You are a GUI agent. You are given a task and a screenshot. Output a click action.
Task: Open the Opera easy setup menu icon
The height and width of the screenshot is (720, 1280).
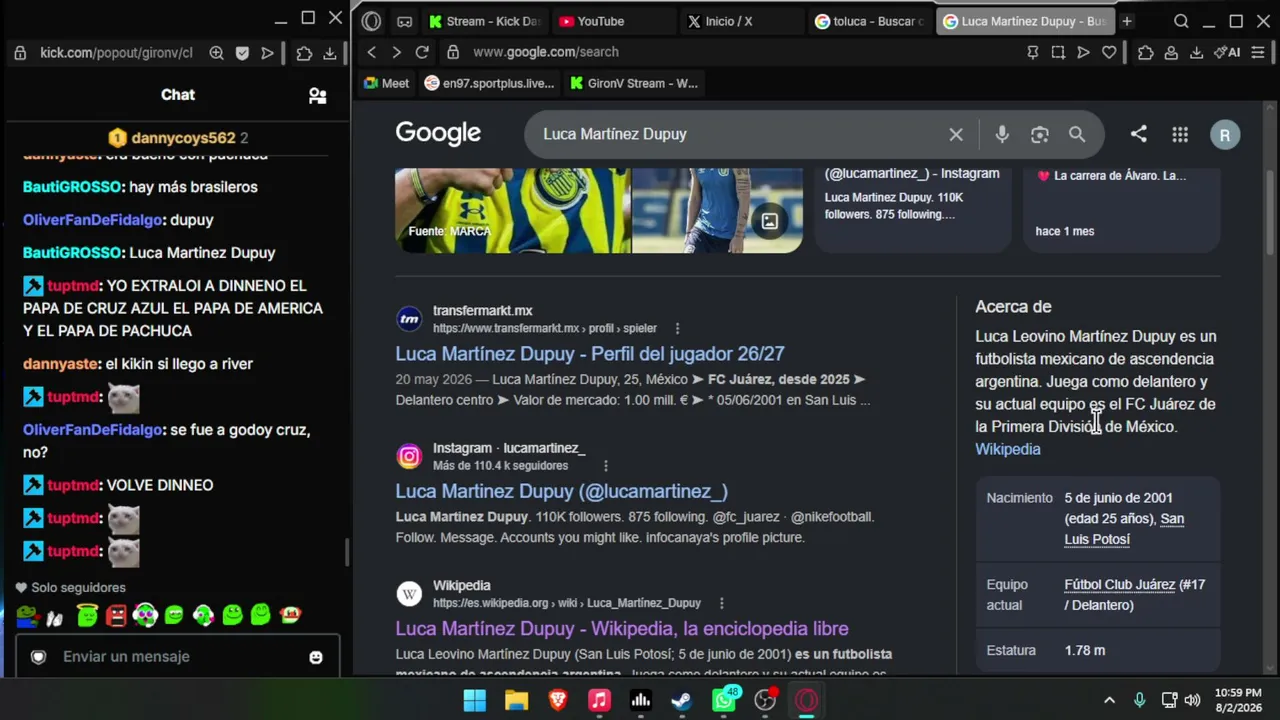click(x=1258, y=52)
